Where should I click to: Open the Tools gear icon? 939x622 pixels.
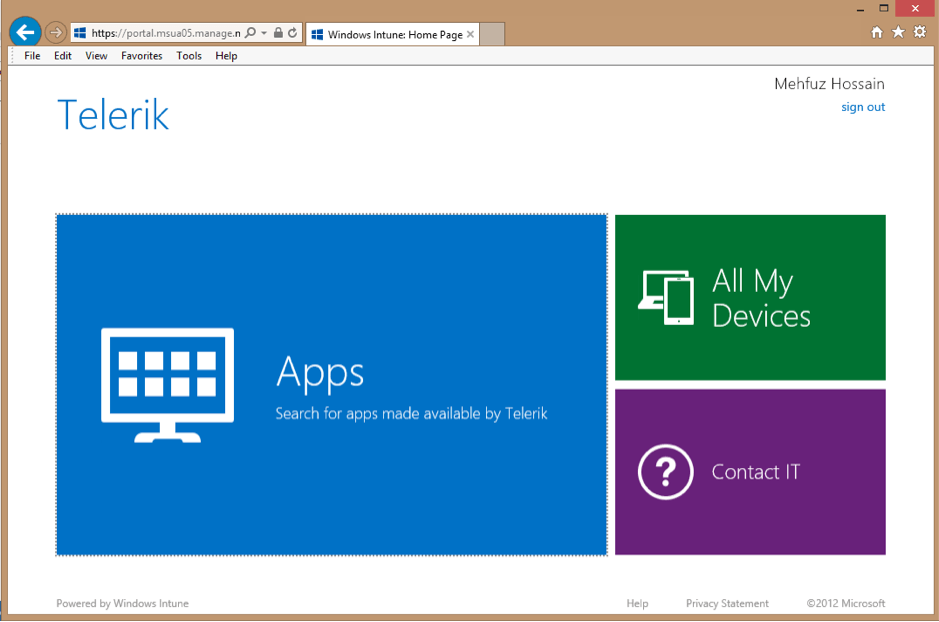pyautogui.click(x=919, y=32)
